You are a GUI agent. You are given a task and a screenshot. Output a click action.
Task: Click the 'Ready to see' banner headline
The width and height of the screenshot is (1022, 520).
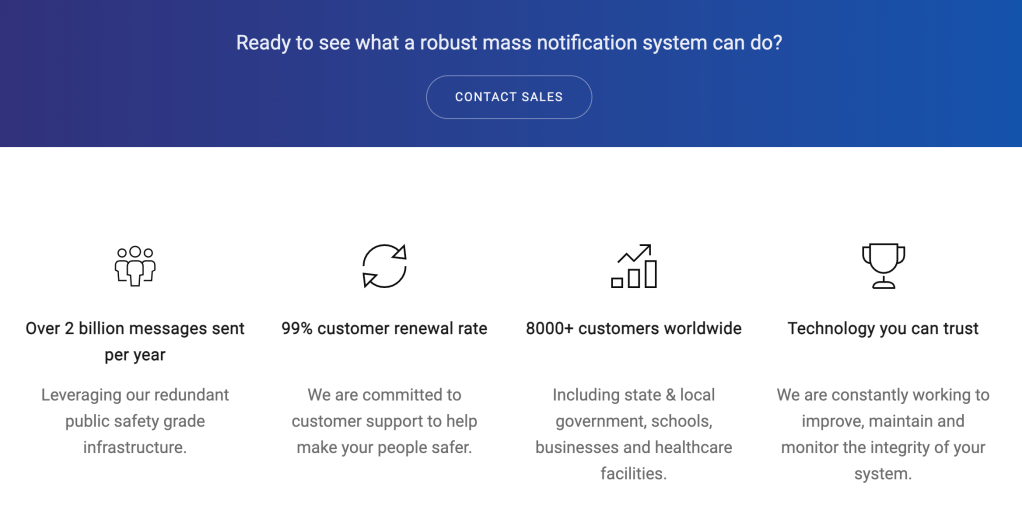click(x=509, y=43)
